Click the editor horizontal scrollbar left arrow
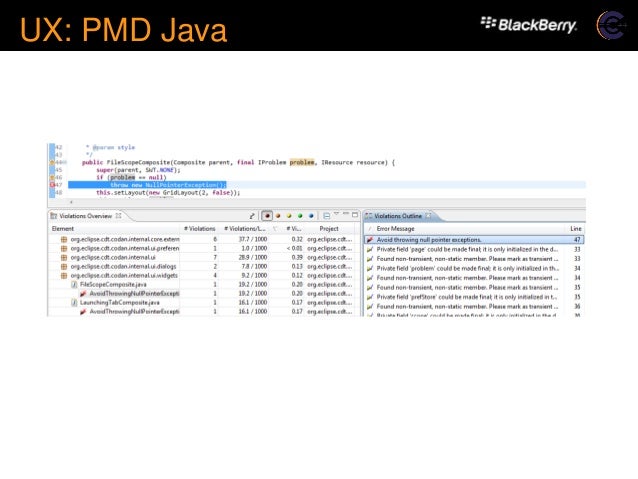The image size is (638, 479). 71,201
